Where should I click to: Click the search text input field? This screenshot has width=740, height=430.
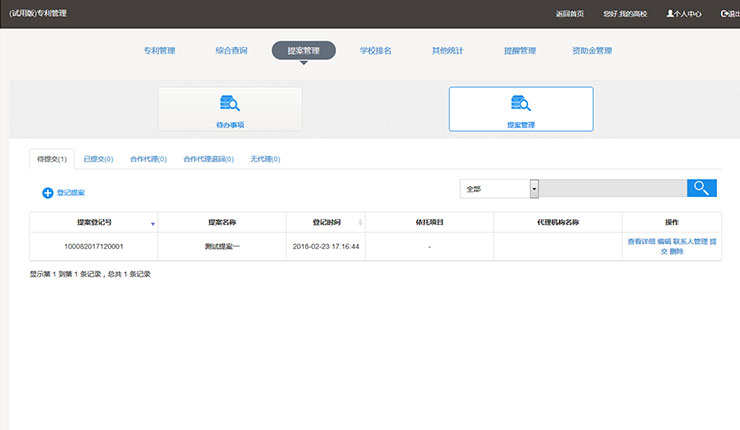point(613,188)
